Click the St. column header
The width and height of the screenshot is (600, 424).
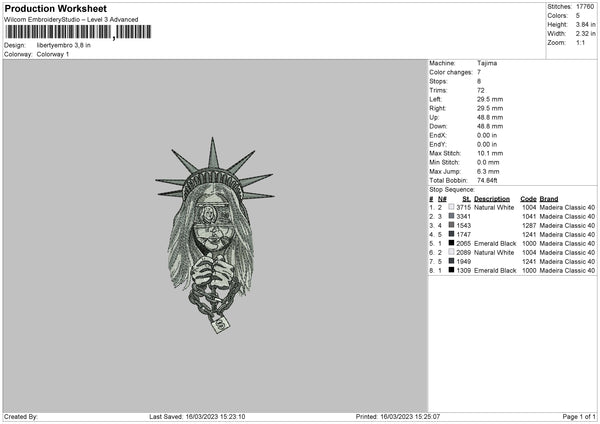[x=466, y=199]
